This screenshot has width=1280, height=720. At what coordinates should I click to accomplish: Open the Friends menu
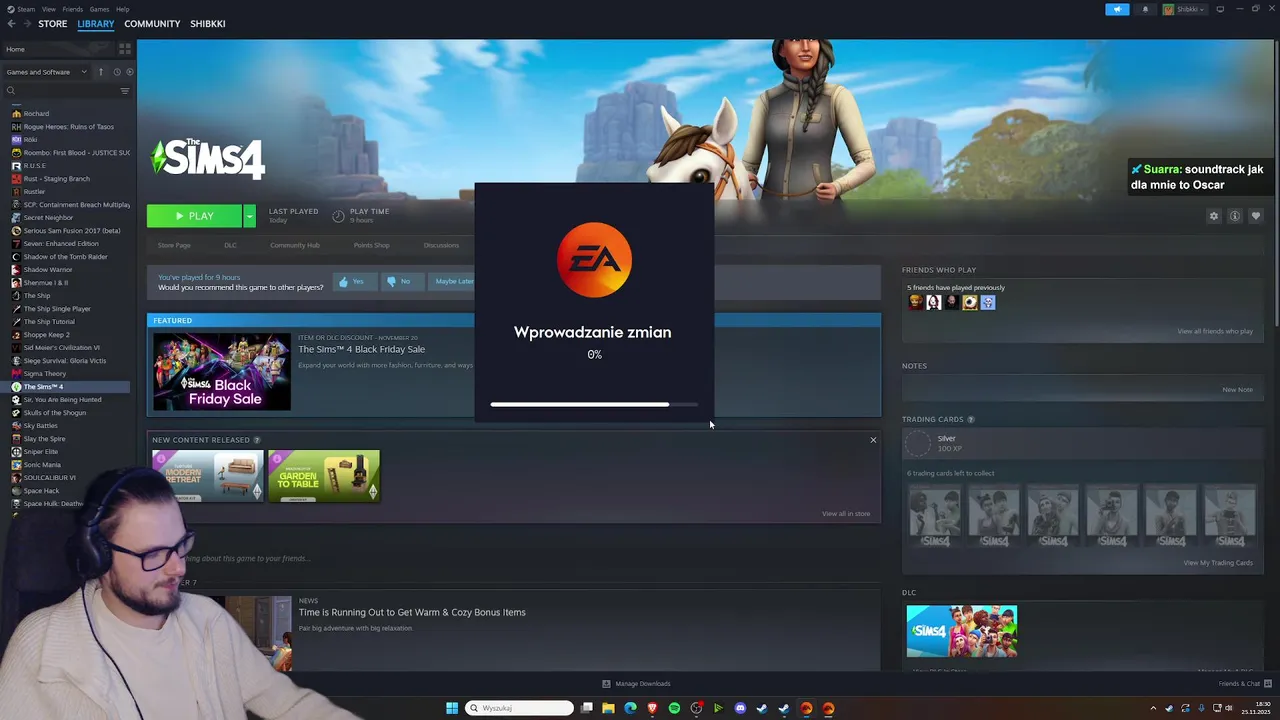click(x=73, y=9)
